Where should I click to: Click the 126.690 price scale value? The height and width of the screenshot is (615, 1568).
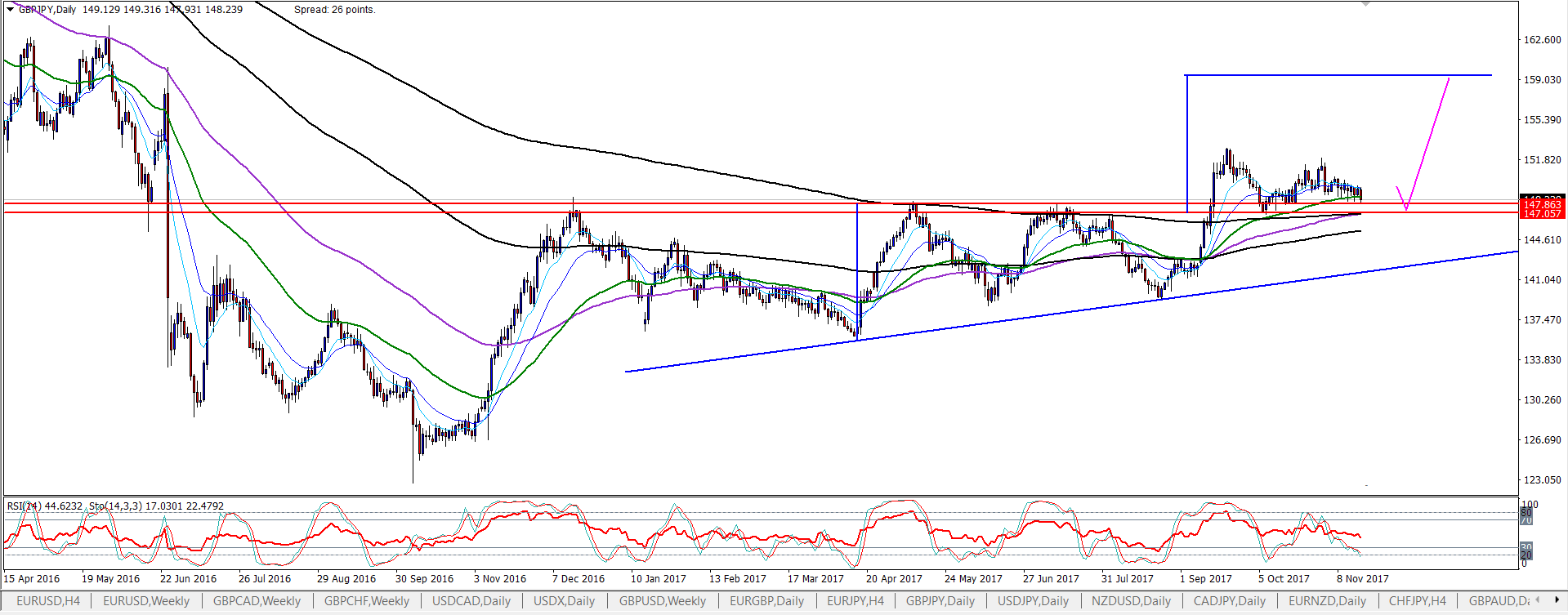(x=1543, y=440)
